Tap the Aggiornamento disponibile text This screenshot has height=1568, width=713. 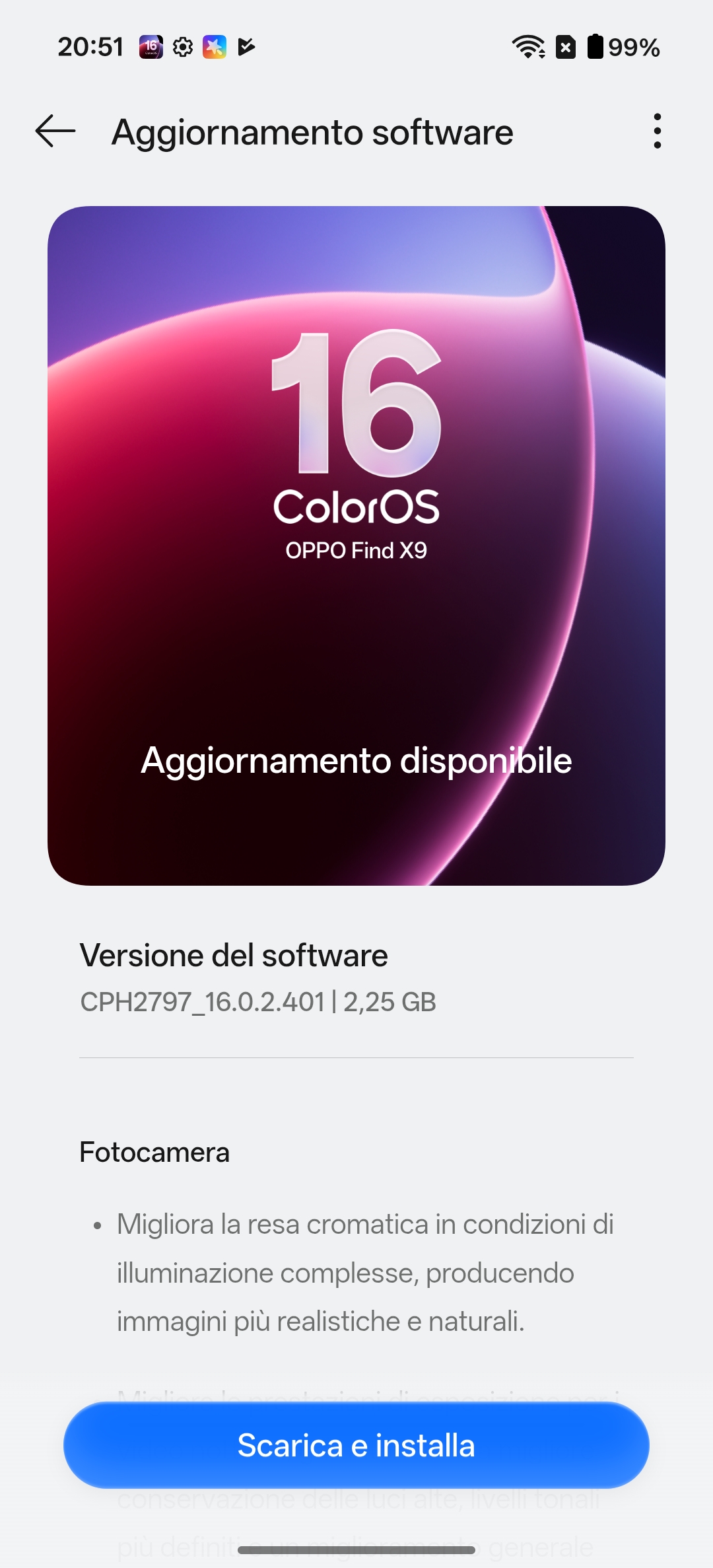[x=356, y=760]
